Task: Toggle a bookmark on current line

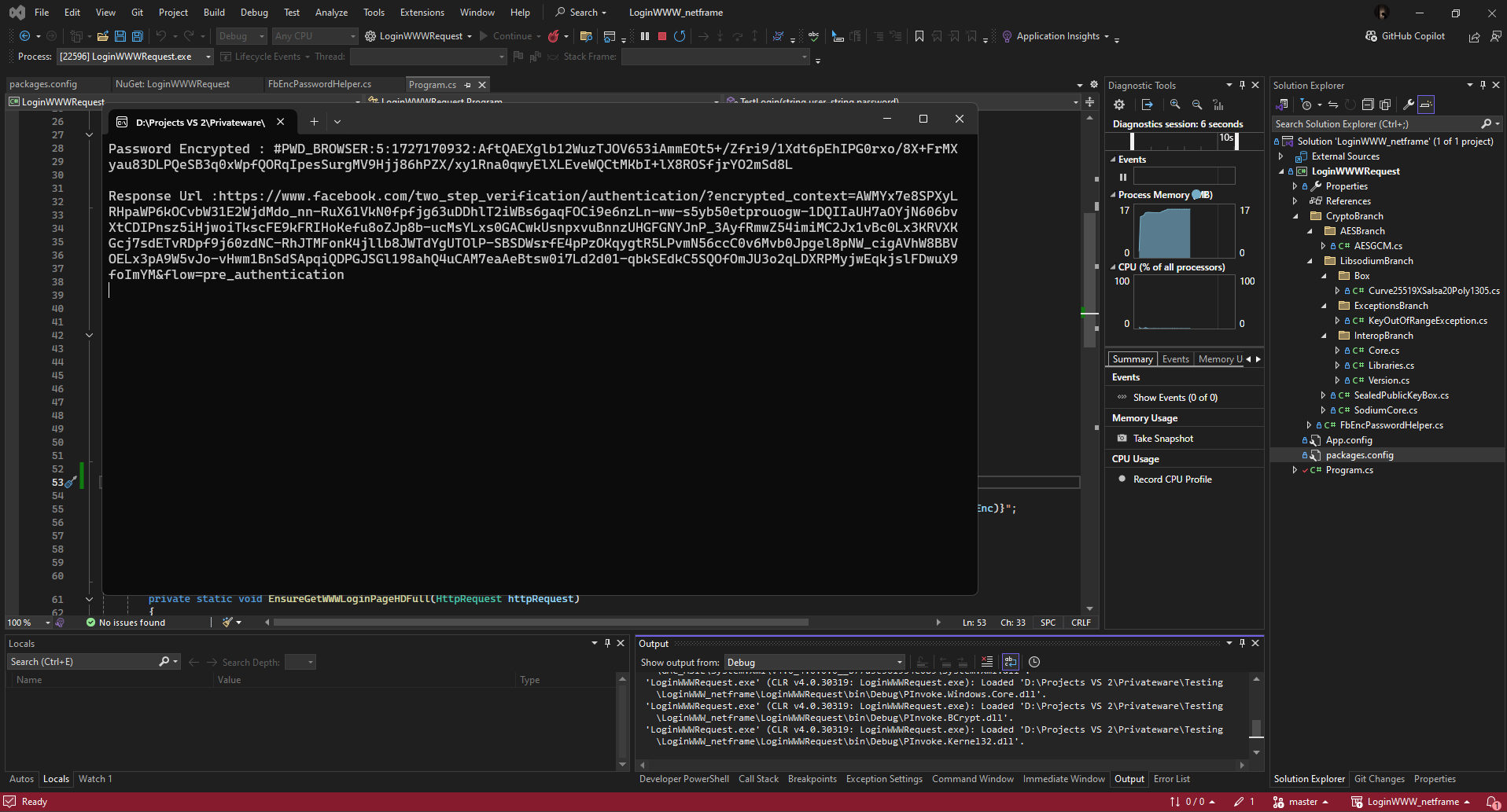Action: coord(919,36)
